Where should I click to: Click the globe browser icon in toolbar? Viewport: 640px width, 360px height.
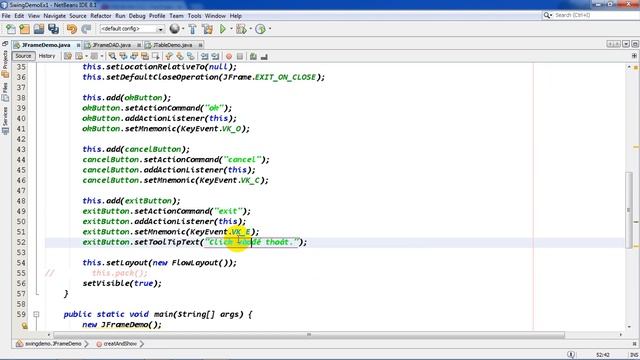coord(174,29)
